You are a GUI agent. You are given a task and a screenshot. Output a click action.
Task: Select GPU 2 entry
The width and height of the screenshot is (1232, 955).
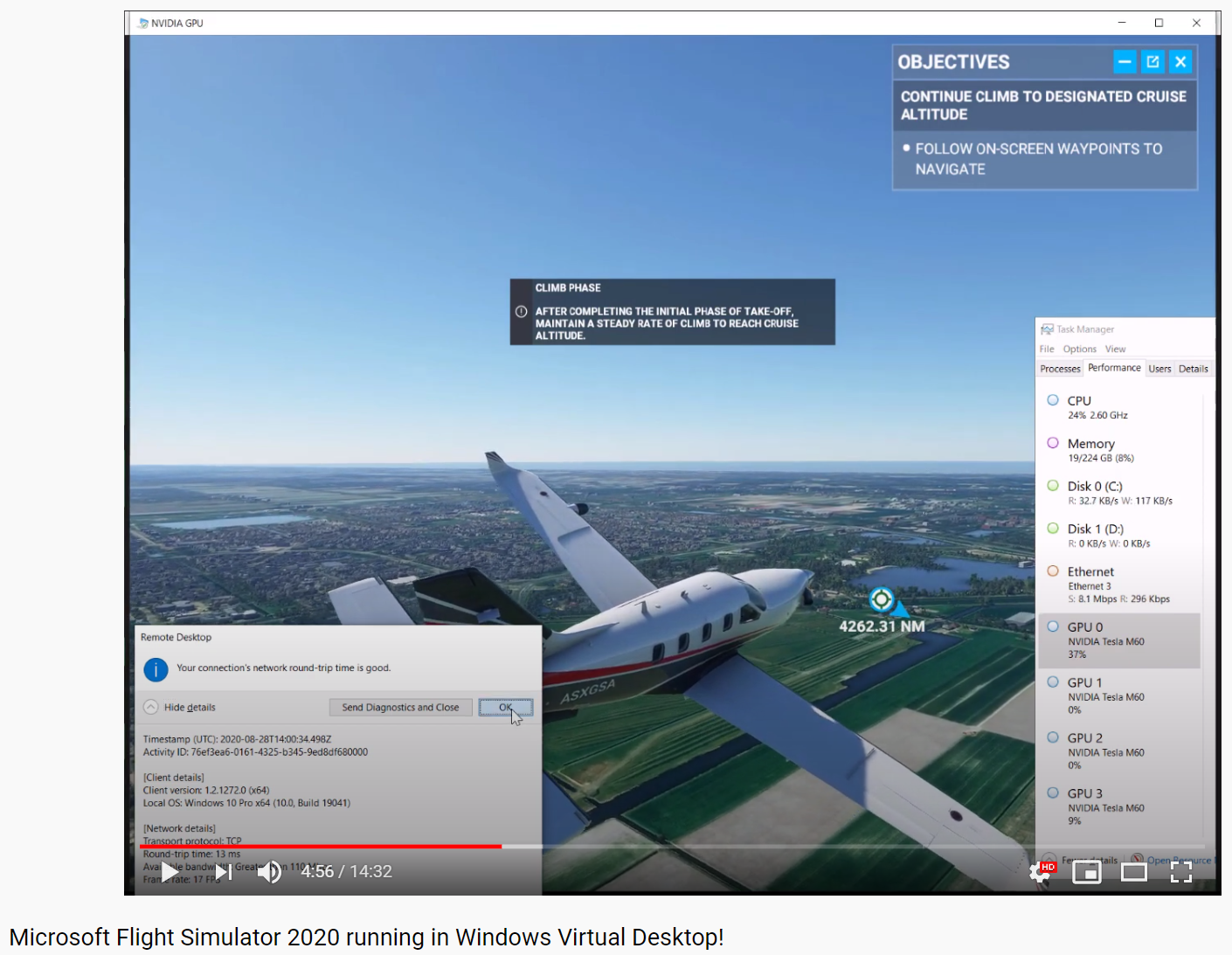1118,751
